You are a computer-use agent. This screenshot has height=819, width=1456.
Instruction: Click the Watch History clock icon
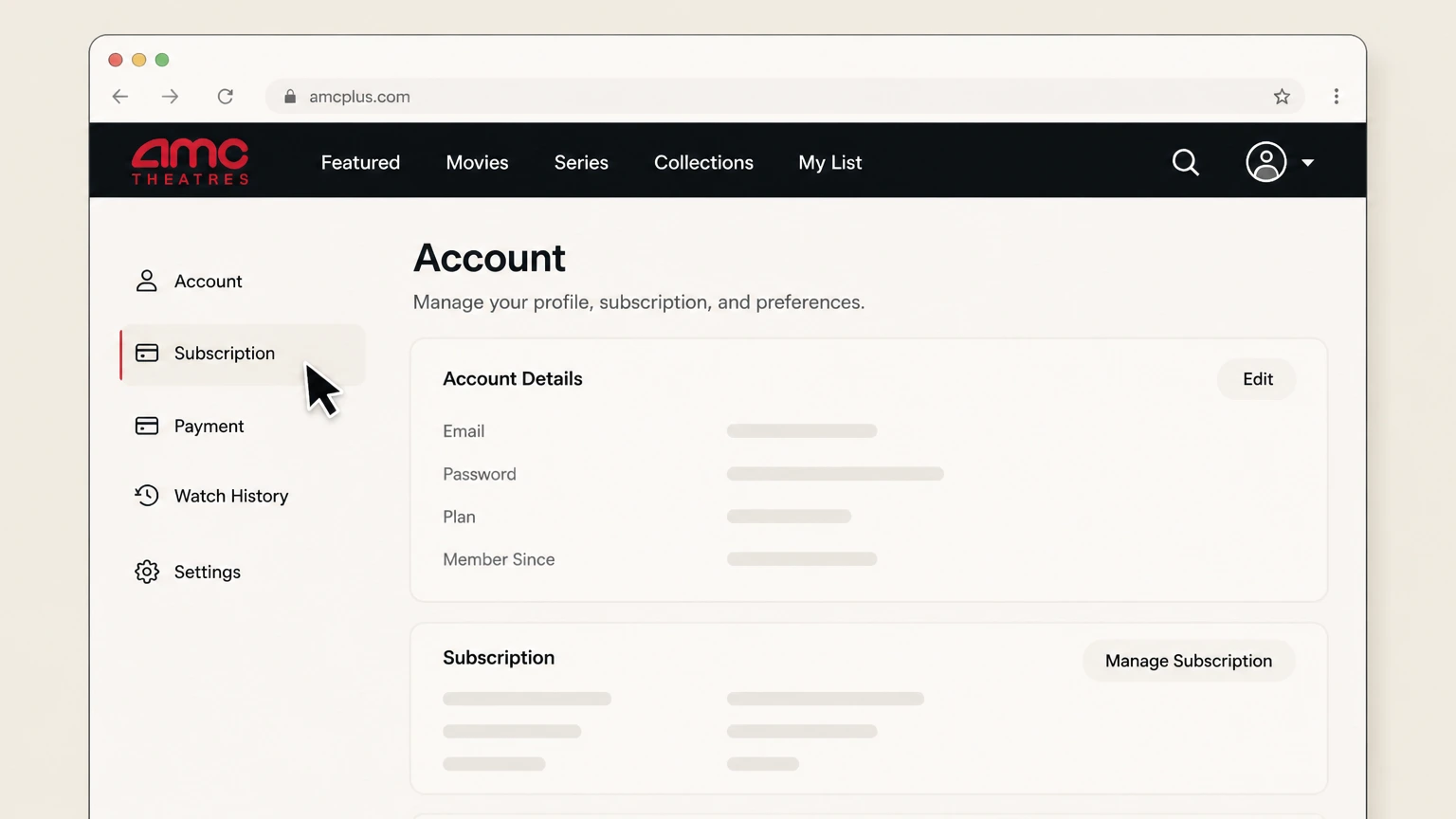[x=147, y=495]
